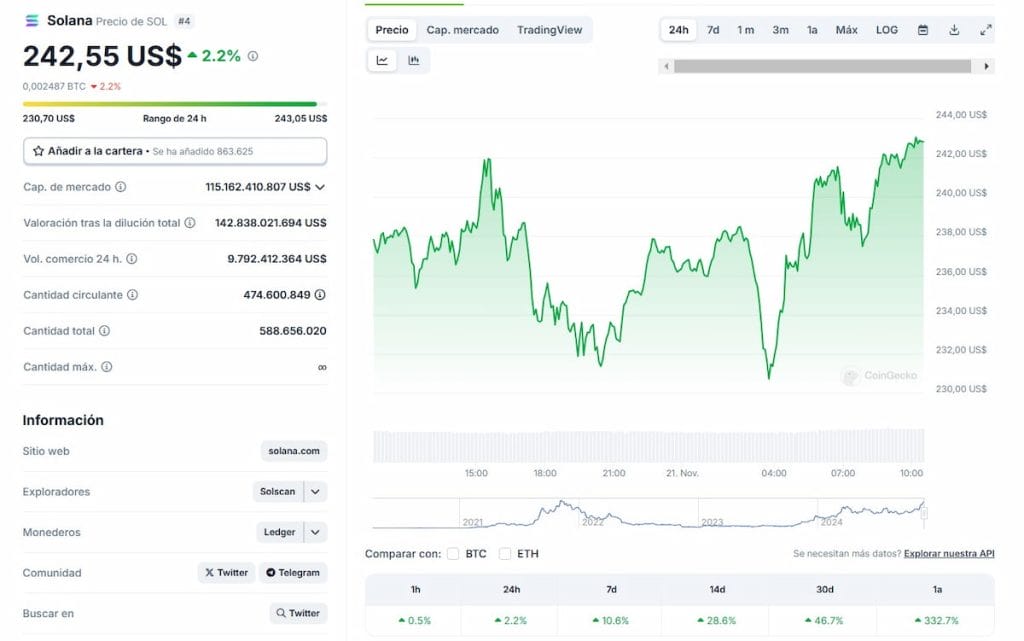
Task: Click the Solana logo icon
Action: pyautogui.click(x=31, y=21)
